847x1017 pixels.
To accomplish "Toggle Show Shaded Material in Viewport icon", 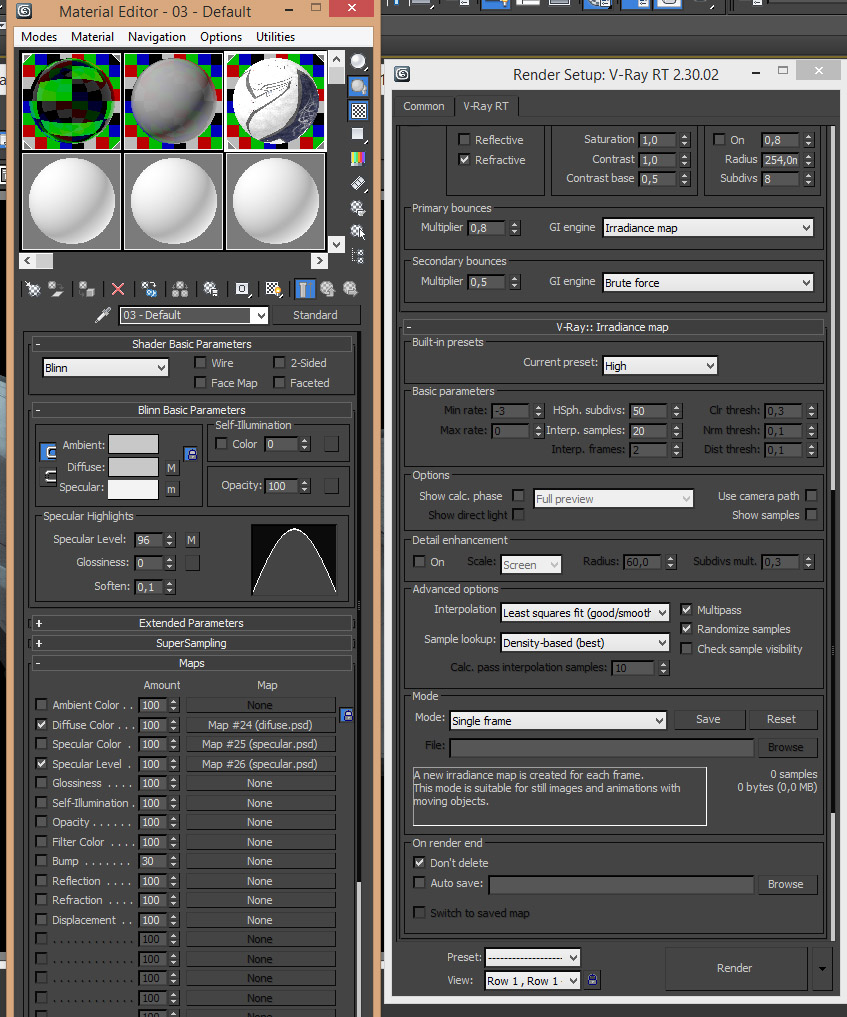I will coord(273,289).
